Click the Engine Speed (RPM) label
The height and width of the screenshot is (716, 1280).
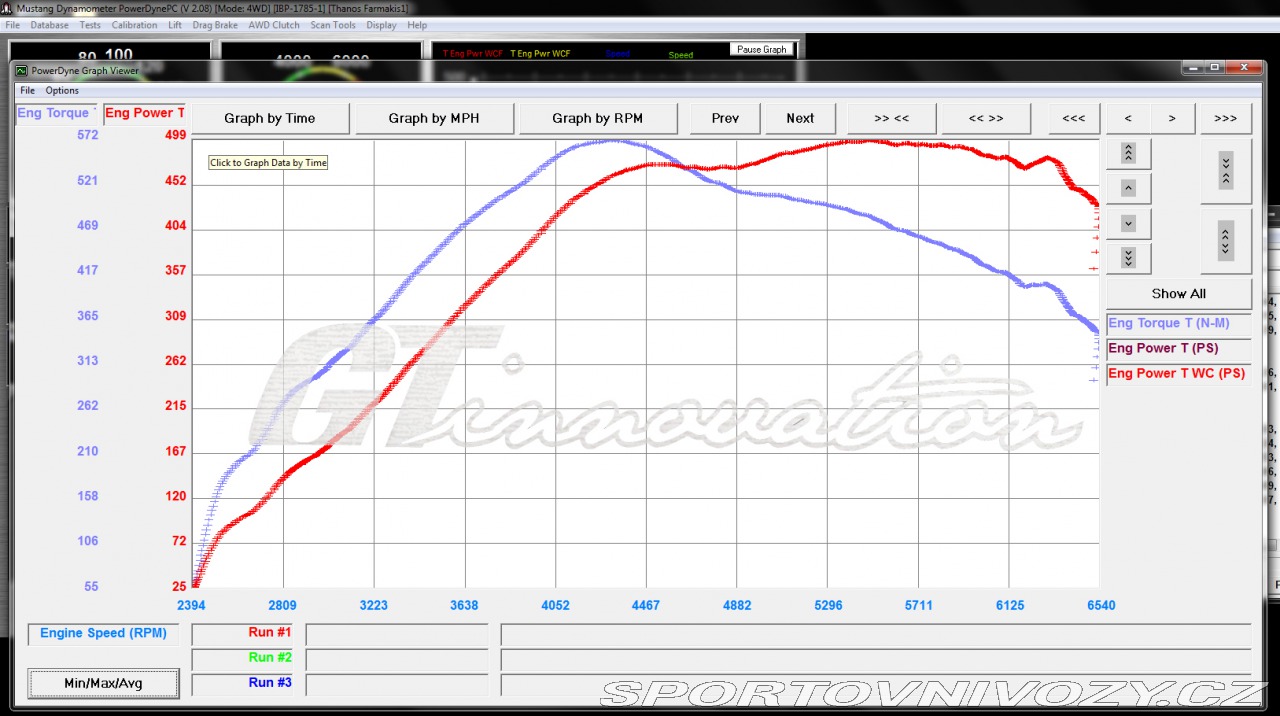click(x=104, y=633)
